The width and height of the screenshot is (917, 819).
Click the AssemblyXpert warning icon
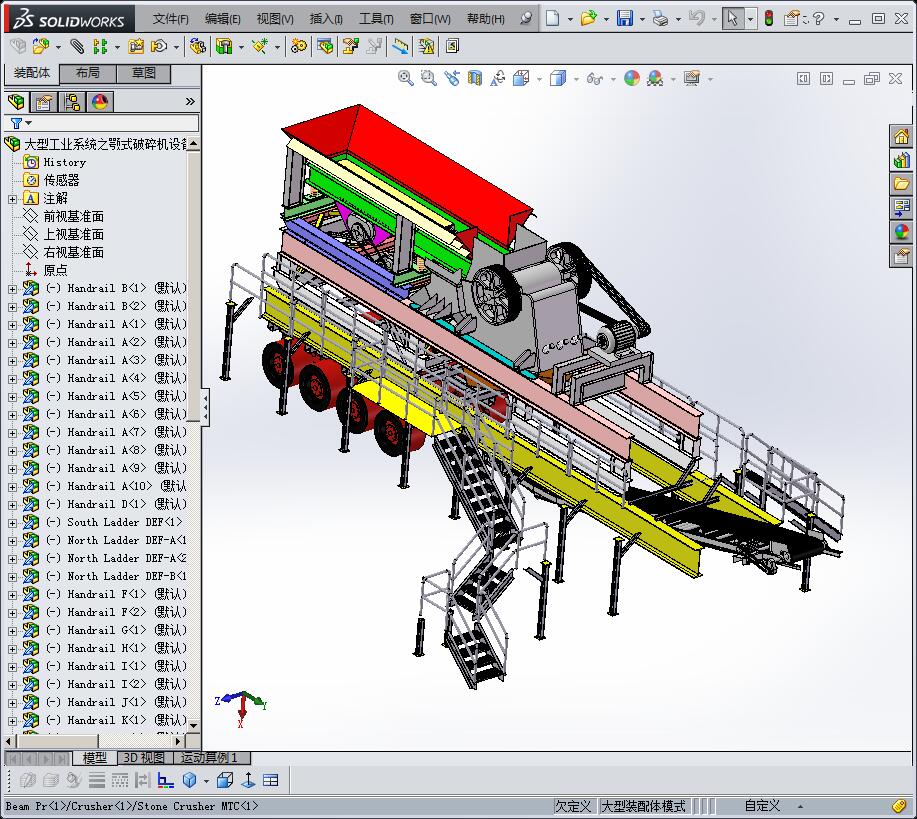(426, 46)
